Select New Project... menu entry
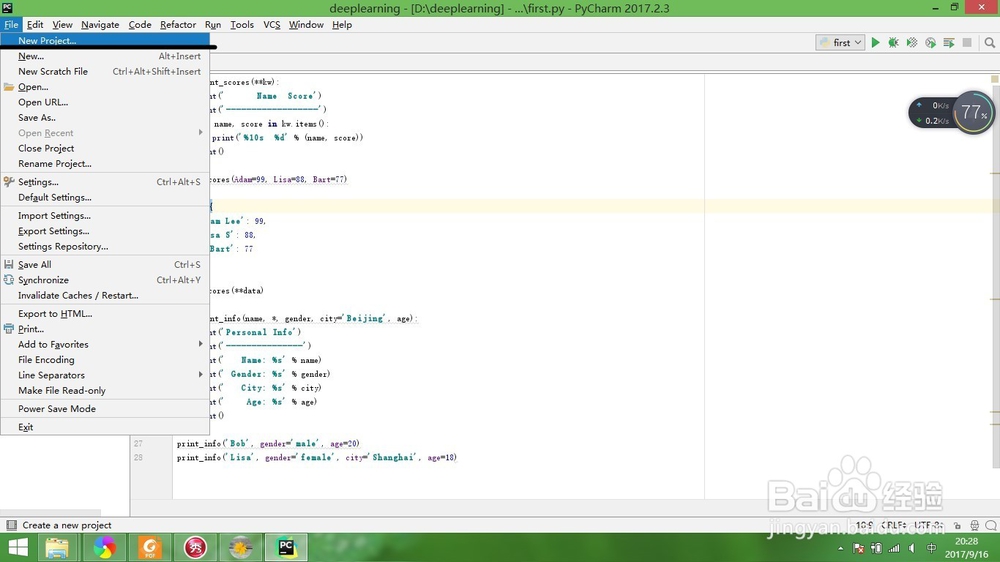1000x562 pixels. click(105, 40)
